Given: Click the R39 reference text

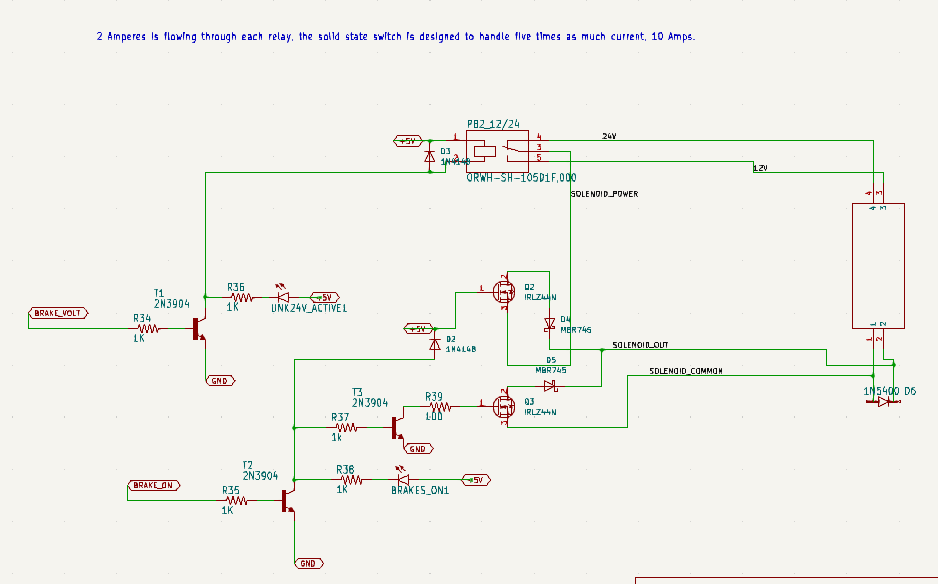Looking at the screenshot, I should pyautogui.click(x=434, y=397).
